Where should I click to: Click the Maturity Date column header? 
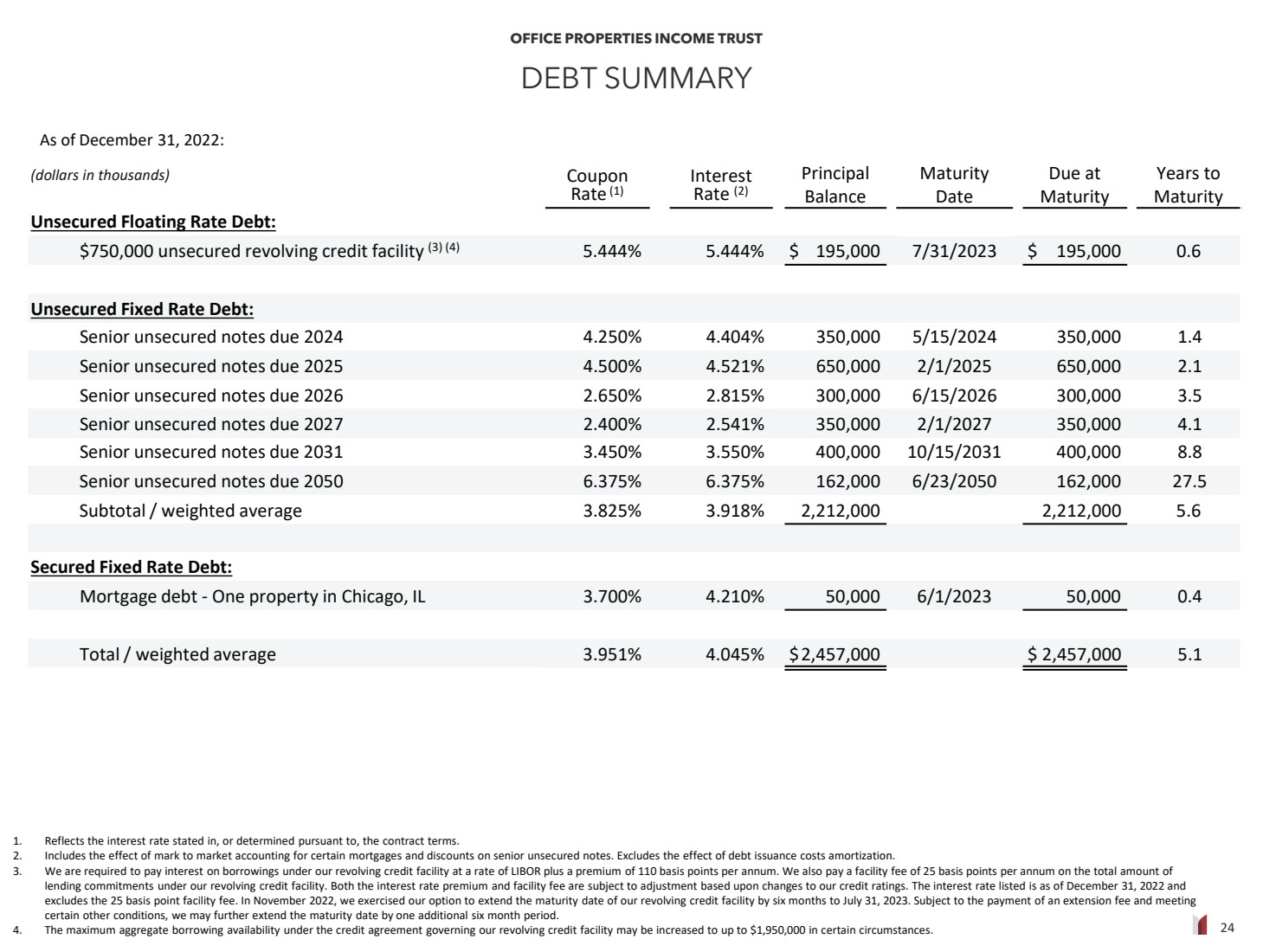[x=954, y=185]
